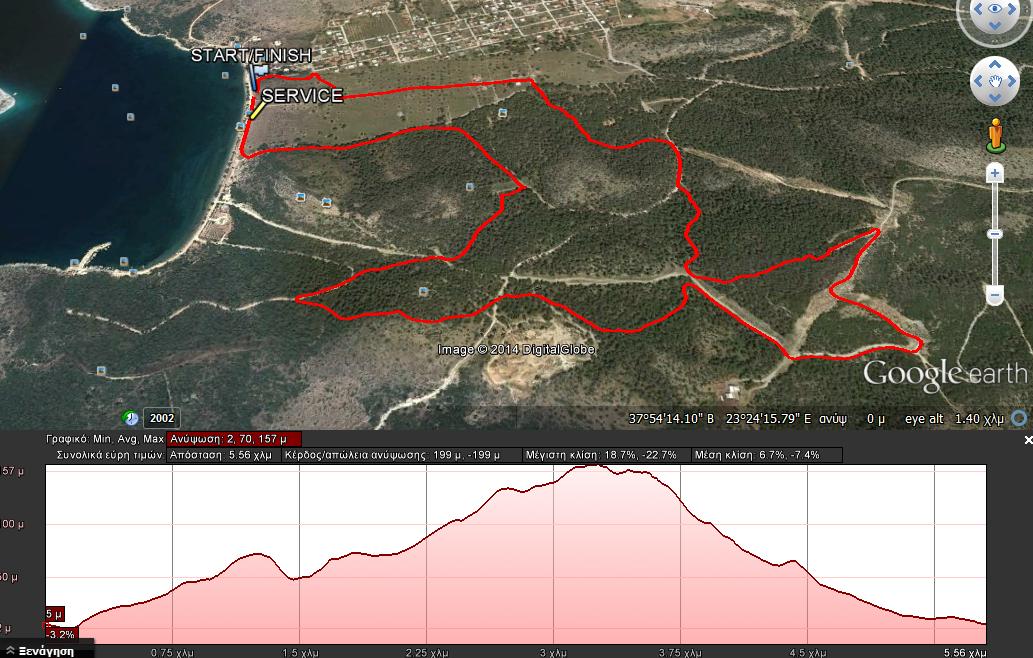Click the 2002 imagery date button
Image resolution: width=1033 pixels, height=658 pixels.
click(160, 418)
